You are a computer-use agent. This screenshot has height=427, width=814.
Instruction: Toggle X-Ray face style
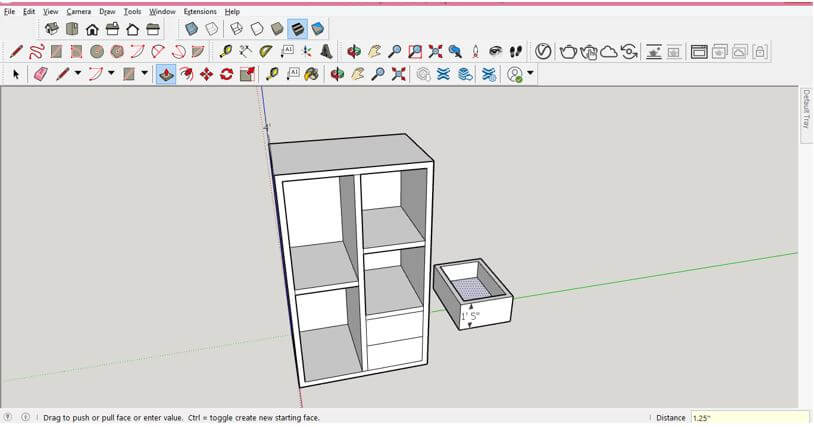[192, 29]
